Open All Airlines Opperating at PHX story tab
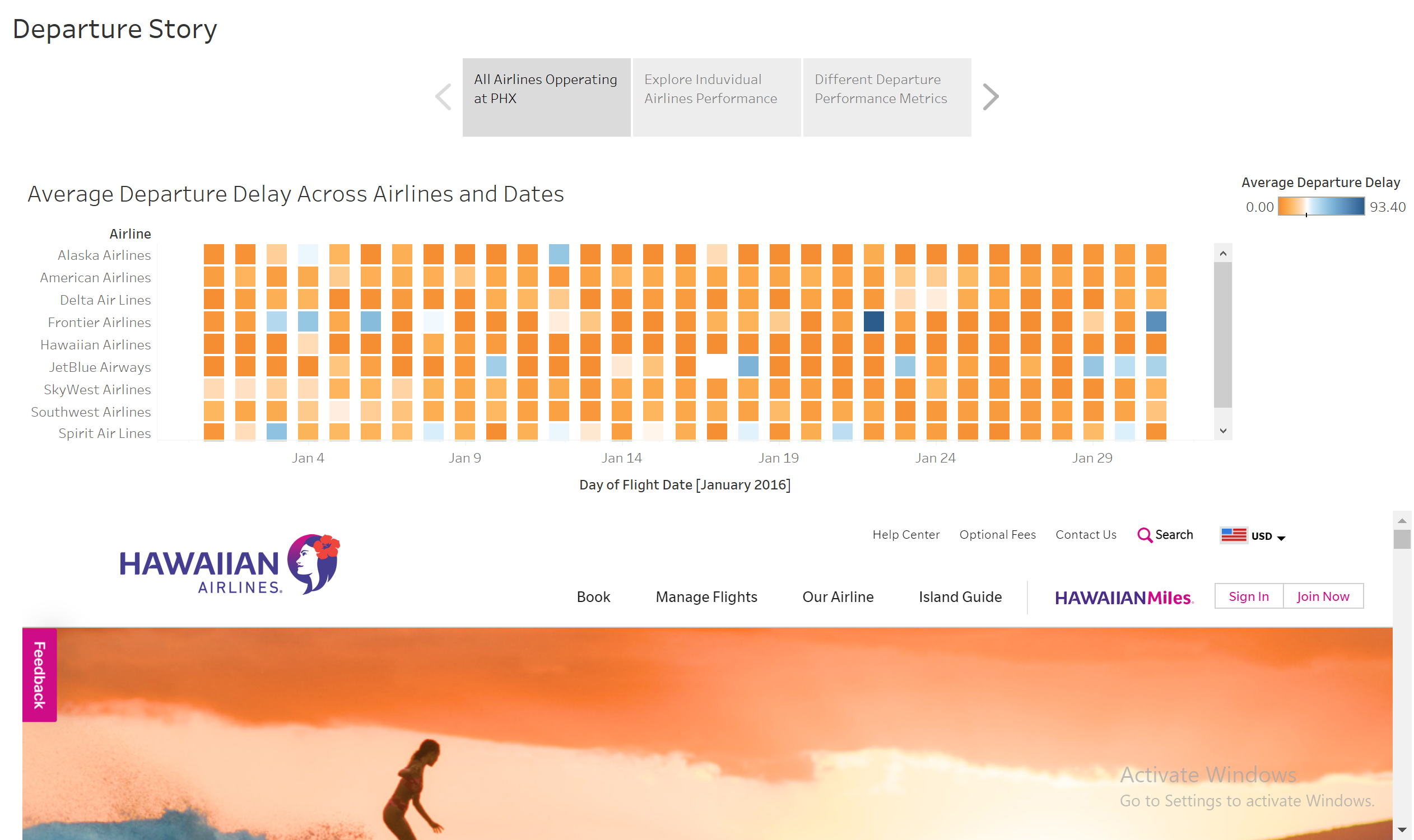This screenshot has width=1414, height=840. coord(546,97)
